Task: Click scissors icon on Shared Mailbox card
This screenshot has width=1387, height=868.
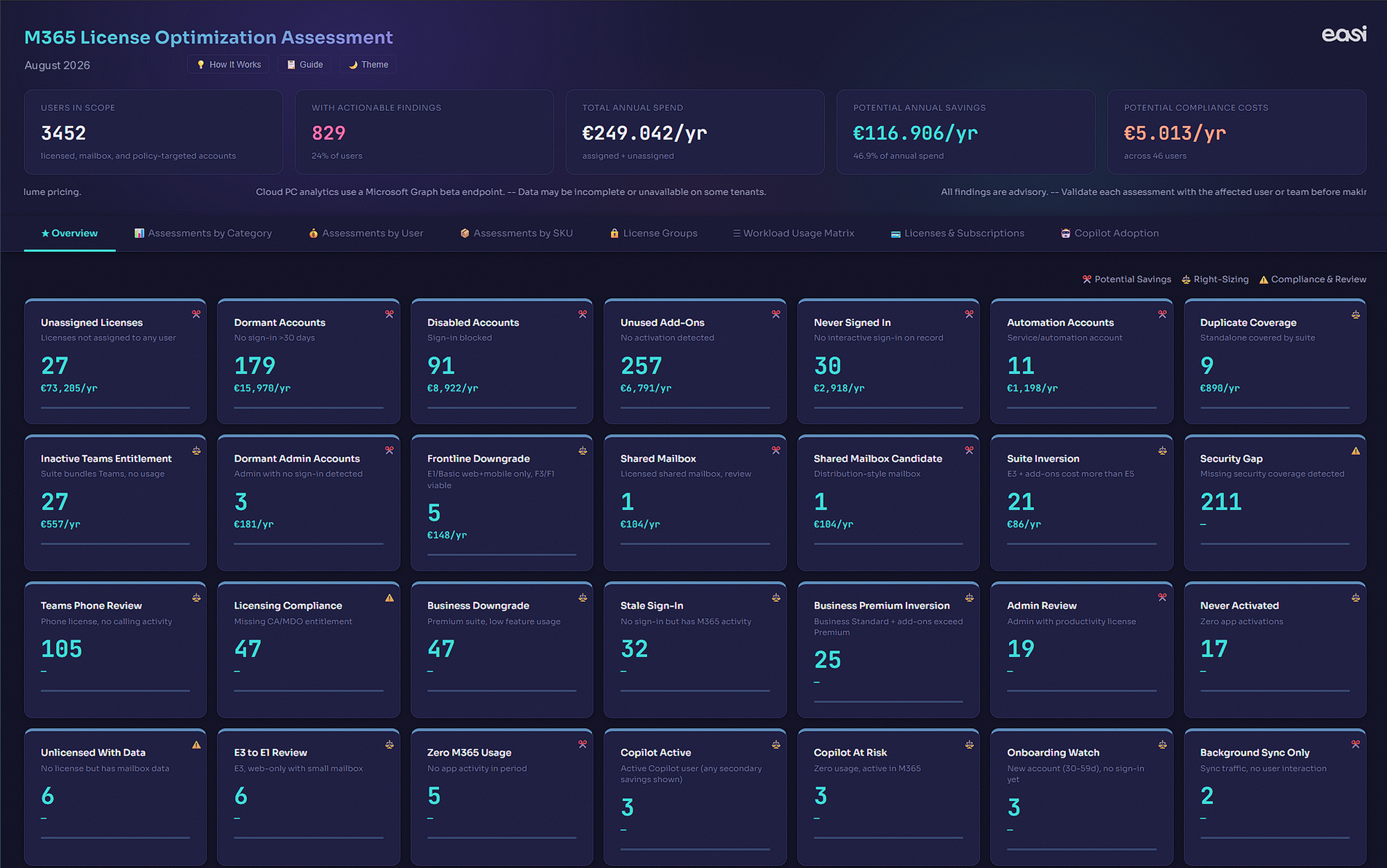Action: [x=775, y=451]
